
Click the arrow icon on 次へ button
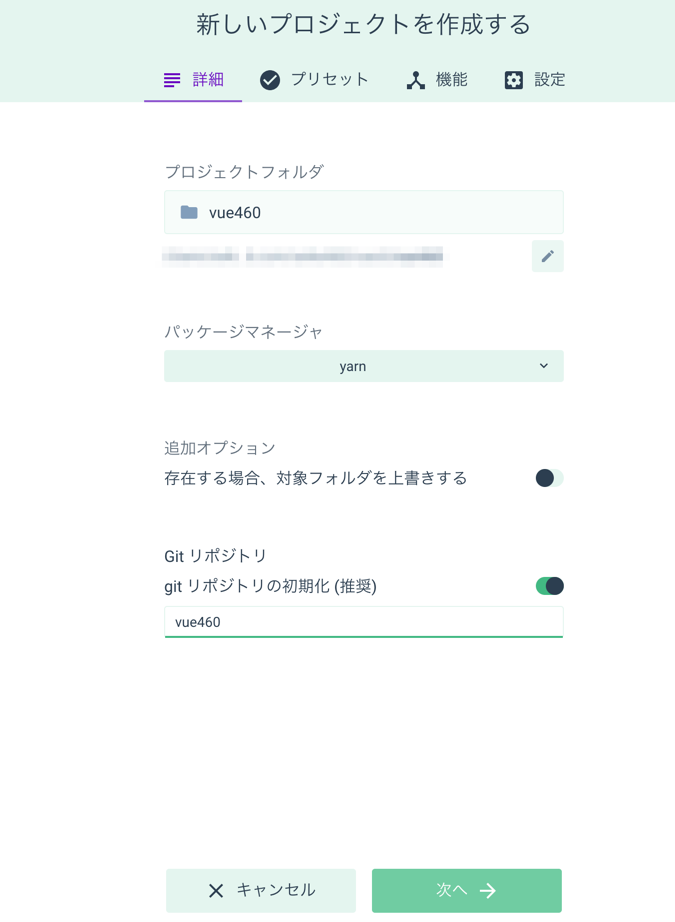pos(487,891)
